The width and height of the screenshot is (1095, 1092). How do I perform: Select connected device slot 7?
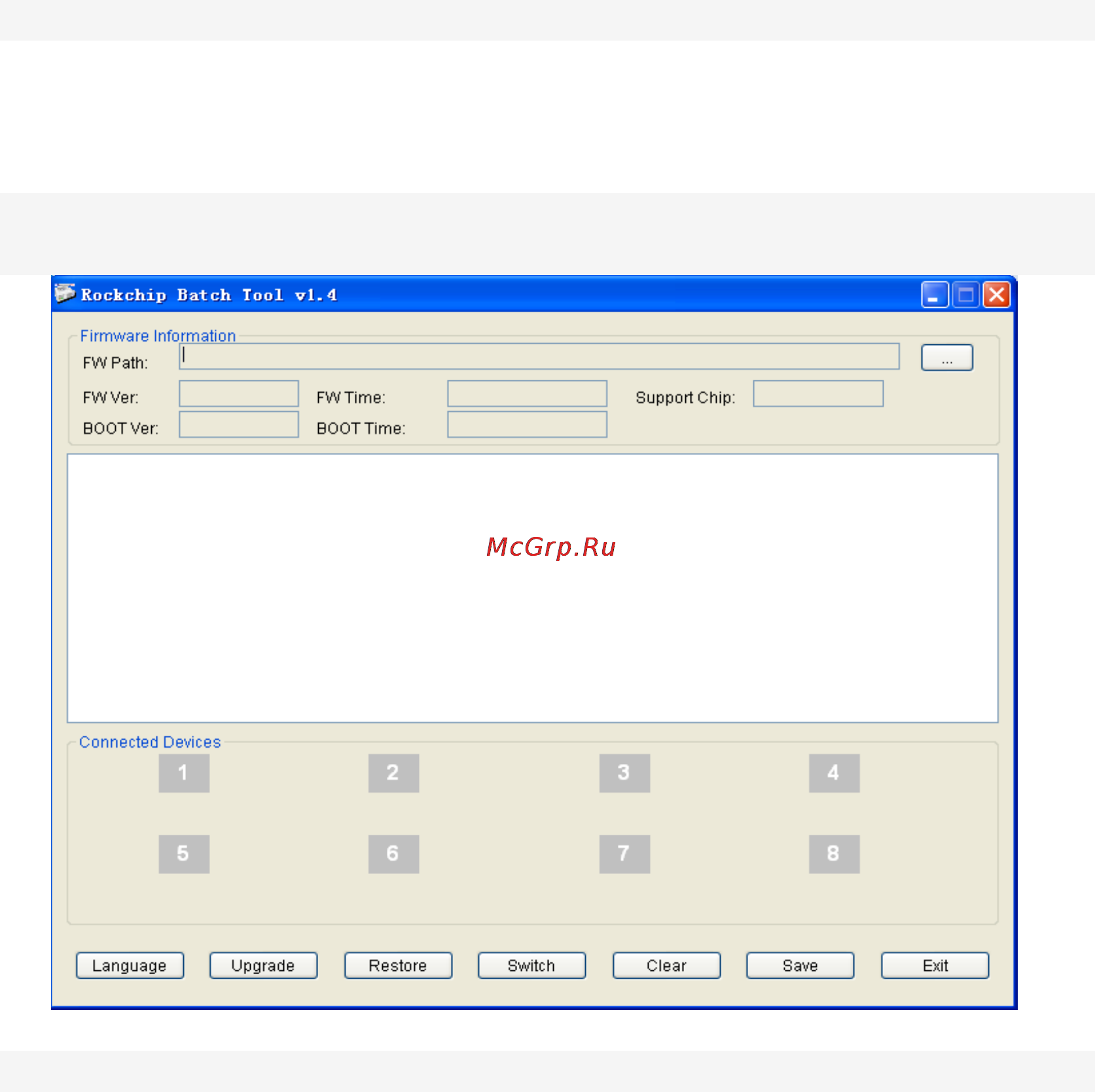pyautogui.click(x=624, y=854)
